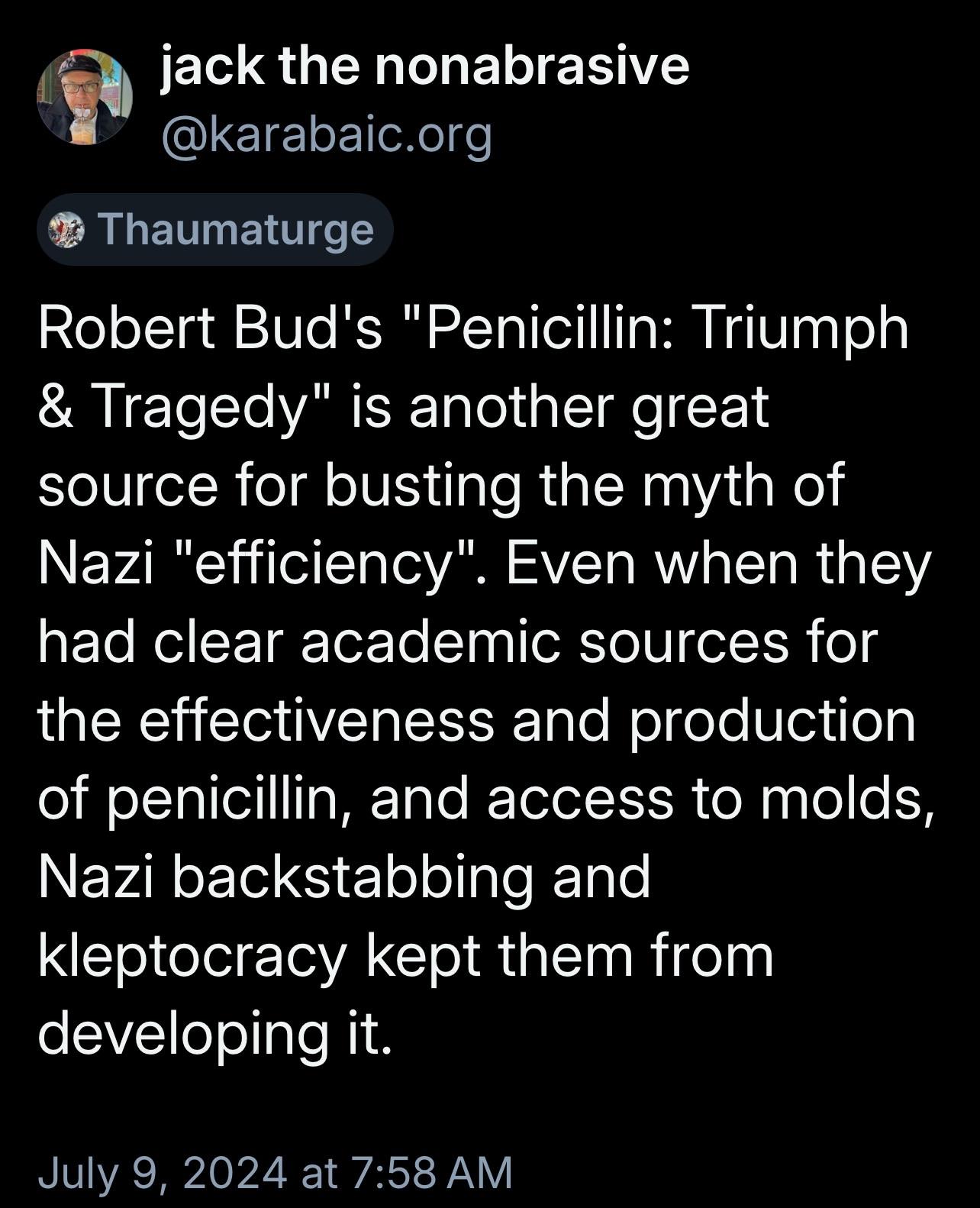Click the word "kleptocracy" in the post
This screenshot has height=1208, width=980.
[192, 955]
